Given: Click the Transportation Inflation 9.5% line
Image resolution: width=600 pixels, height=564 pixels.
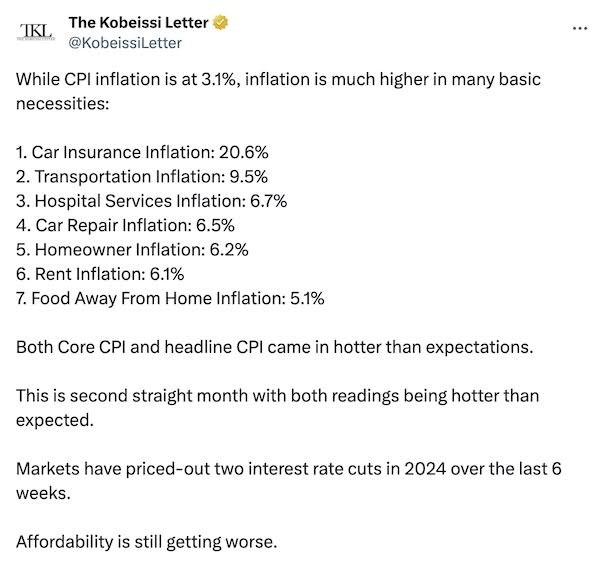Looking at the screenshot, I should click(x=142, y=177).
